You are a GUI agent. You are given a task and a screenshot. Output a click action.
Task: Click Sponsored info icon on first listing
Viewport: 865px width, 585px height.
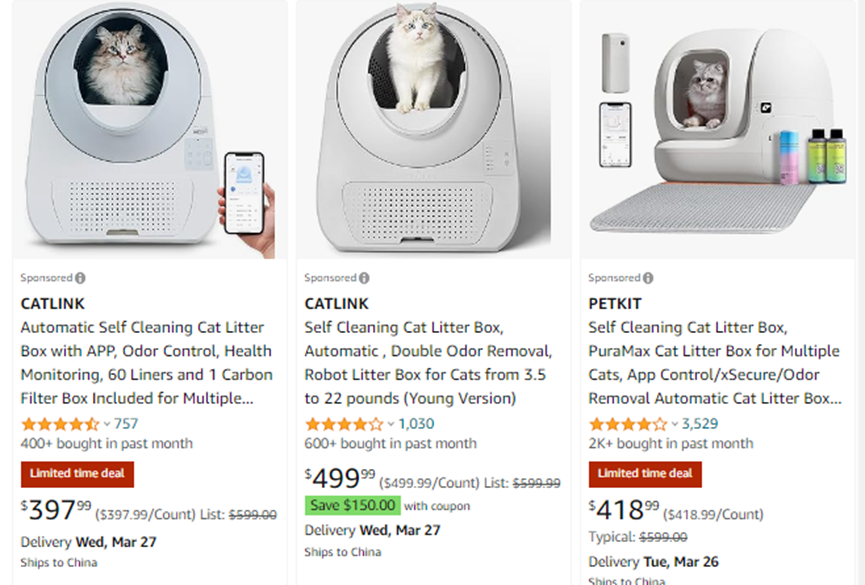tap(80, 278)
